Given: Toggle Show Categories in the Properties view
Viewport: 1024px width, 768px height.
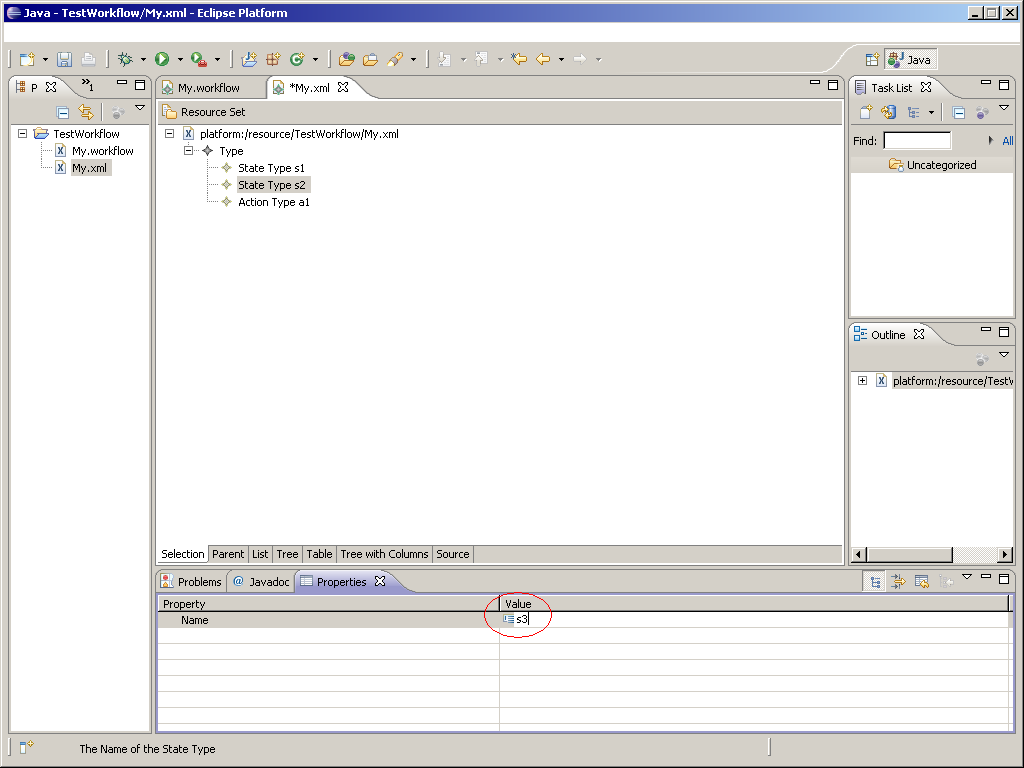Looking at the screenshot, I should pyautogui.click(x=875, y=582).
